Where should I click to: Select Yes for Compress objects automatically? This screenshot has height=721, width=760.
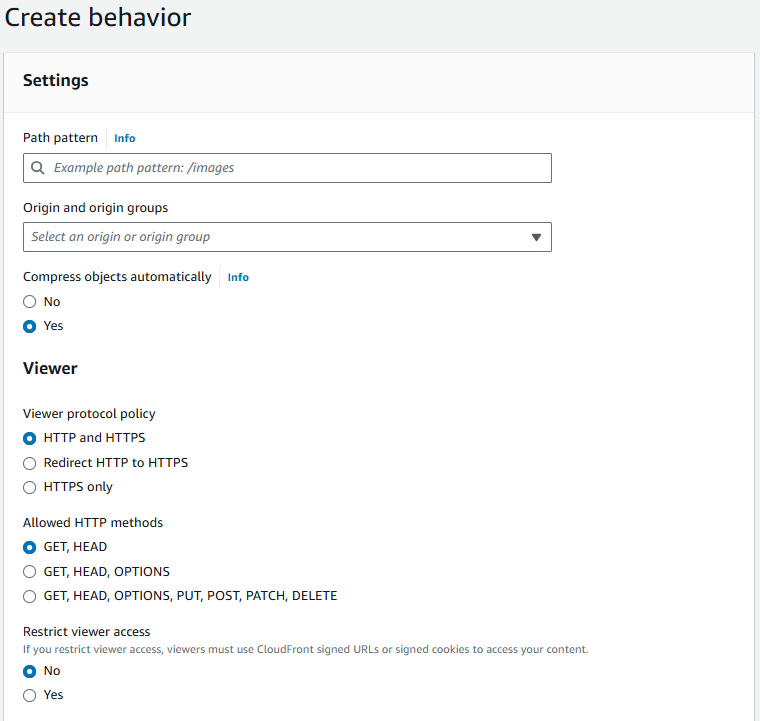[30, 326]
